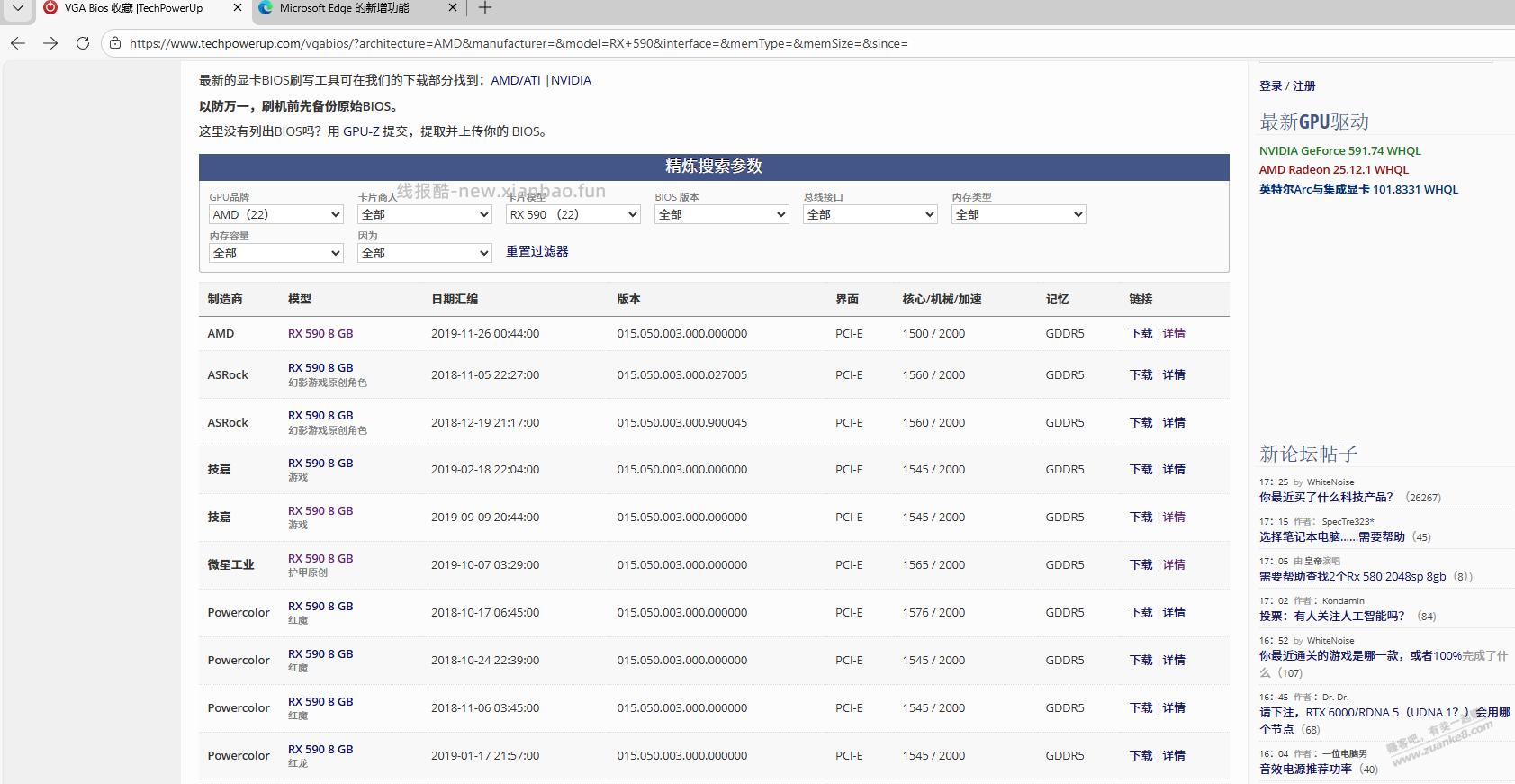The width and height of the screenshot is (1515, 784).
Task: Open the 内存类型 dropdown
Action: pyautogui.click(x=1018, y=214)
